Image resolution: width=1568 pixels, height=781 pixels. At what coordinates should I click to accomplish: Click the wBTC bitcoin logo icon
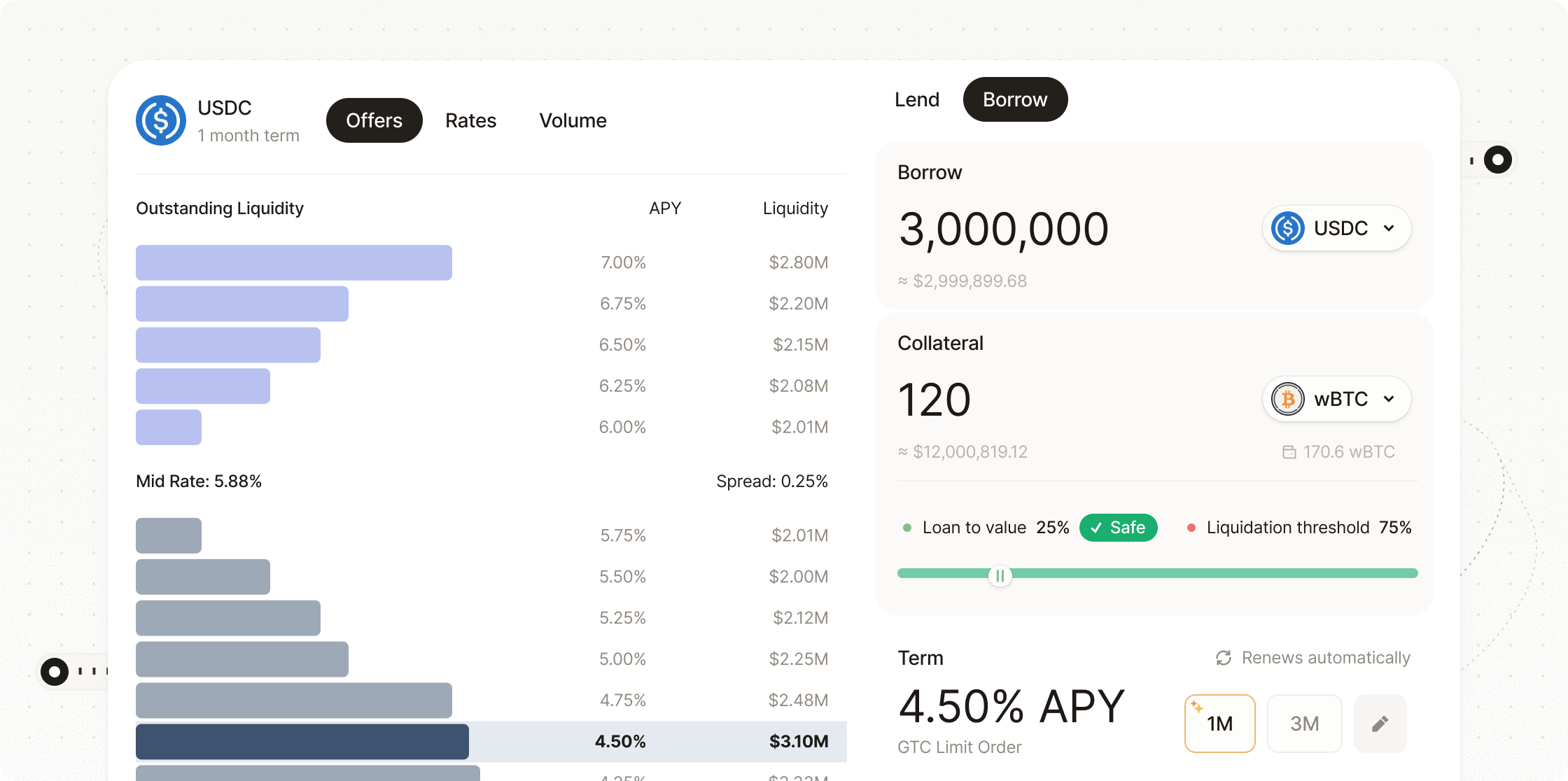tap(1288, 399)
